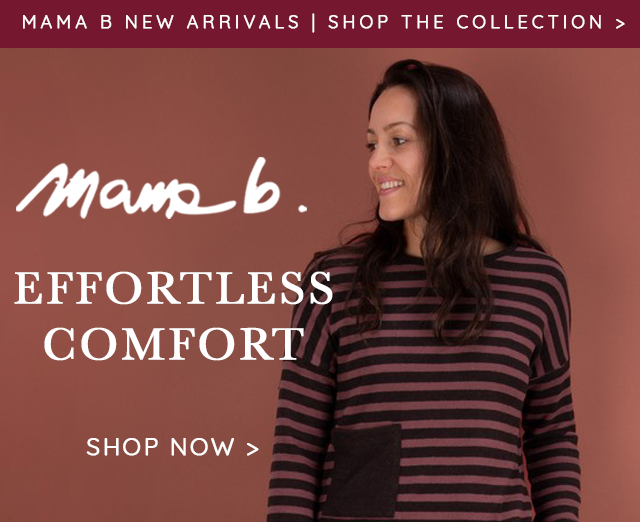Click the chevron arrow after SHOP NOW
The image size is (640, 522).
[x=253, y=449]
